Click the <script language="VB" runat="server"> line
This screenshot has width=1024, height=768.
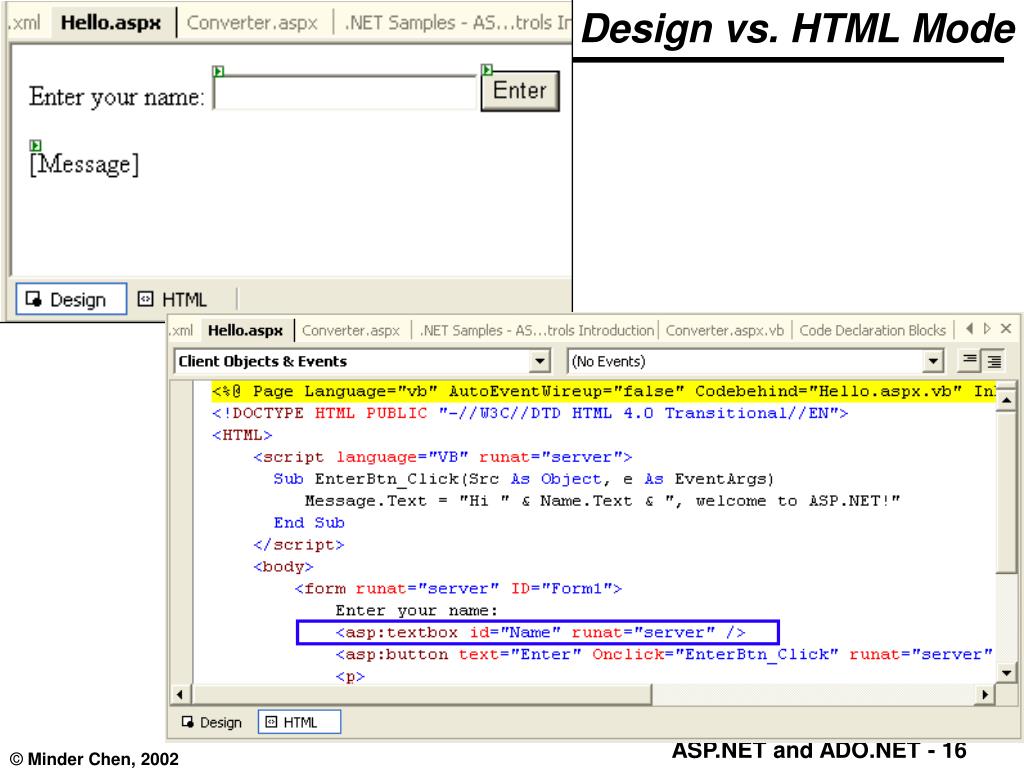coord(443,457)
